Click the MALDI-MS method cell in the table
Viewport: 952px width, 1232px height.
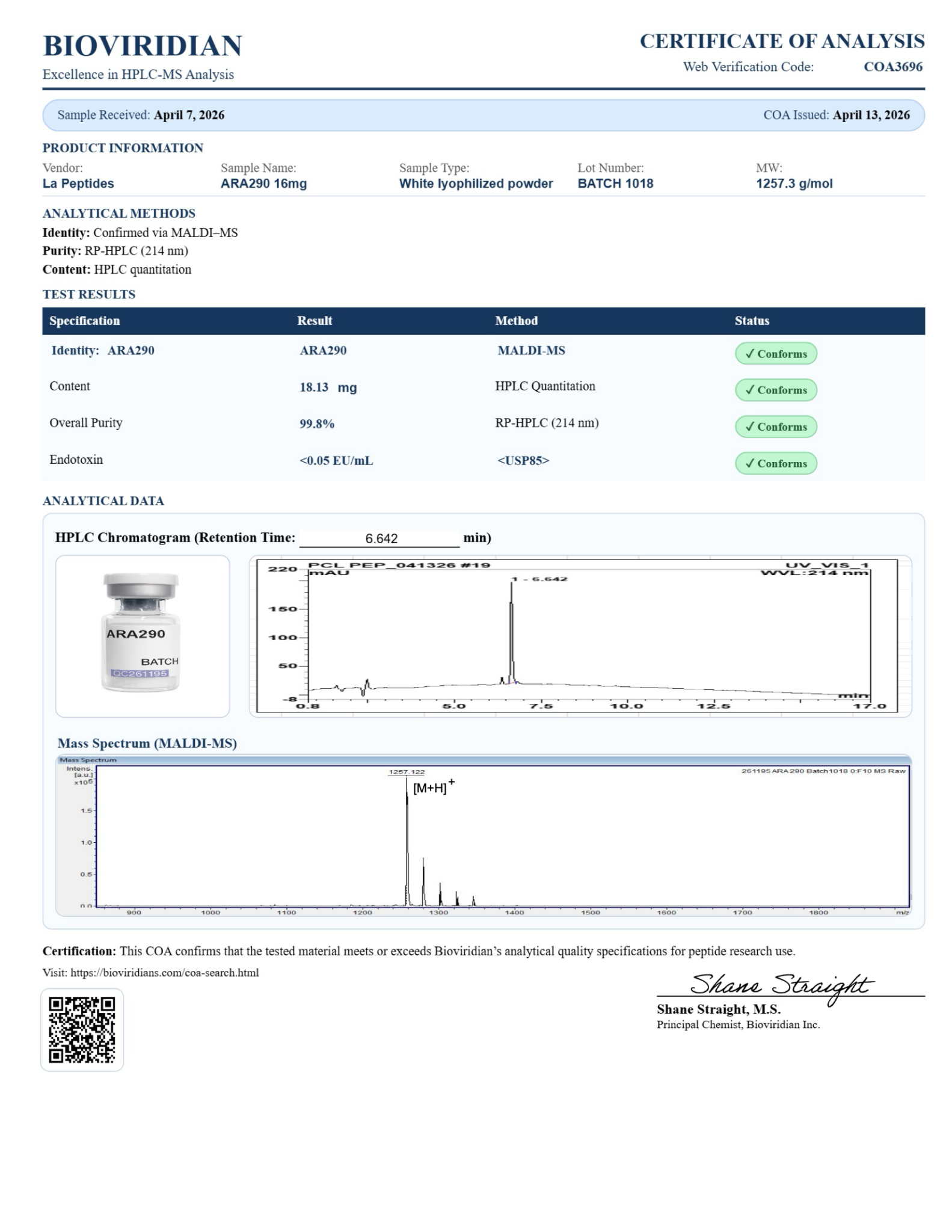[x=532, y=351]
